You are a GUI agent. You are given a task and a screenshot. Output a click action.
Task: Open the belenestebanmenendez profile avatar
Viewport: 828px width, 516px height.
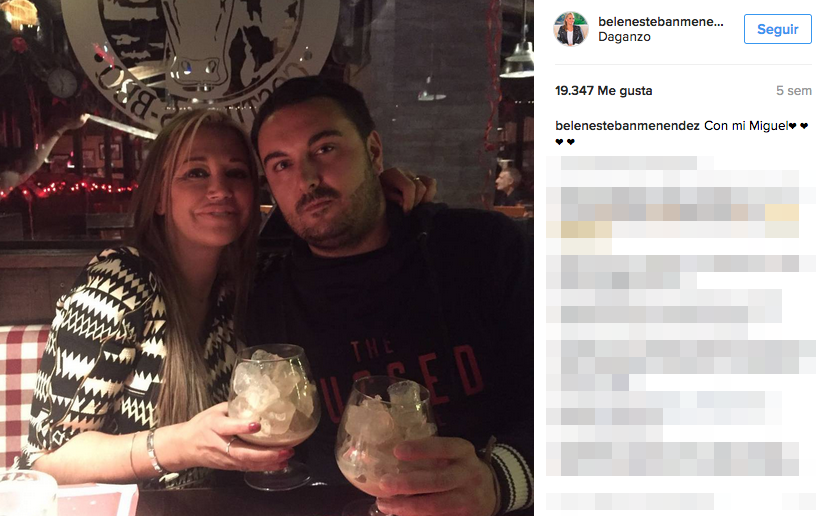tap(570, 29)
